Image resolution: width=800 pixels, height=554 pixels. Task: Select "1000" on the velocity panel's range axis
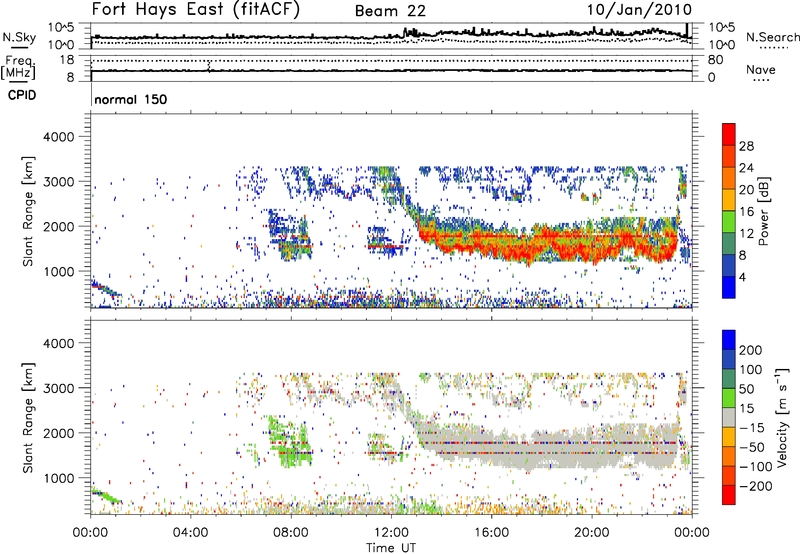click(59, 478)
